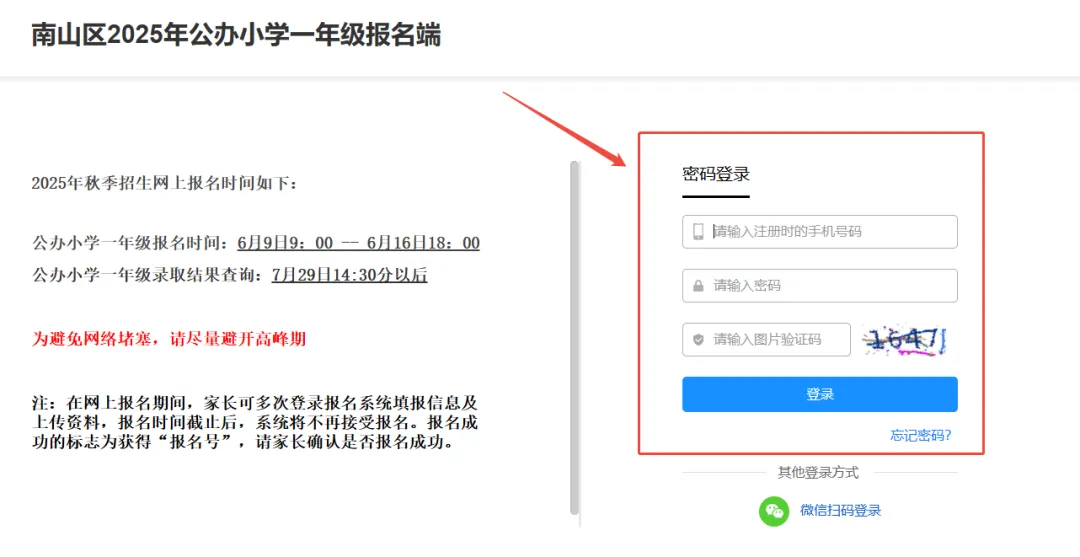Click the phone icon in mobile number field
This screenshot has height=557, width=1080.
(698, 231)
